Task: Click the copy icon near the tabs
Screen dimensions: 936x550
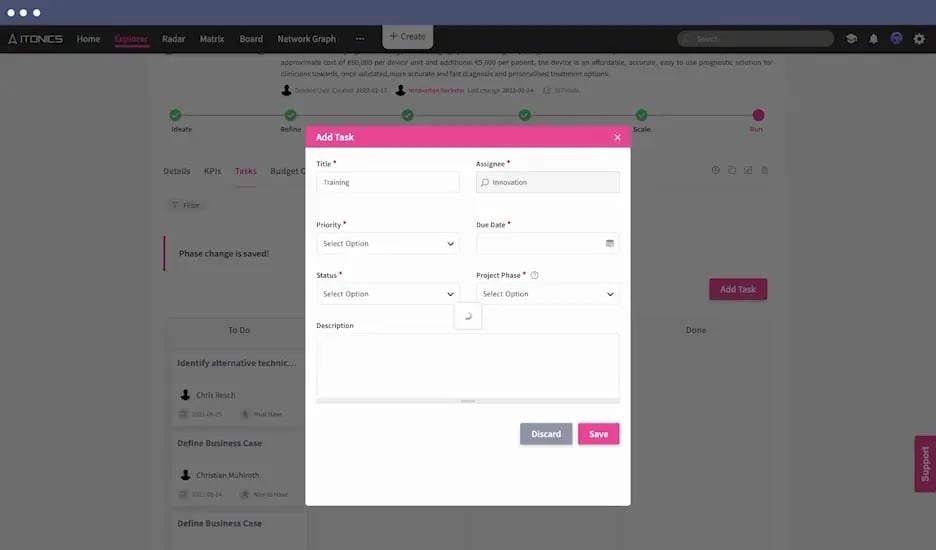Action: [732, 170]
